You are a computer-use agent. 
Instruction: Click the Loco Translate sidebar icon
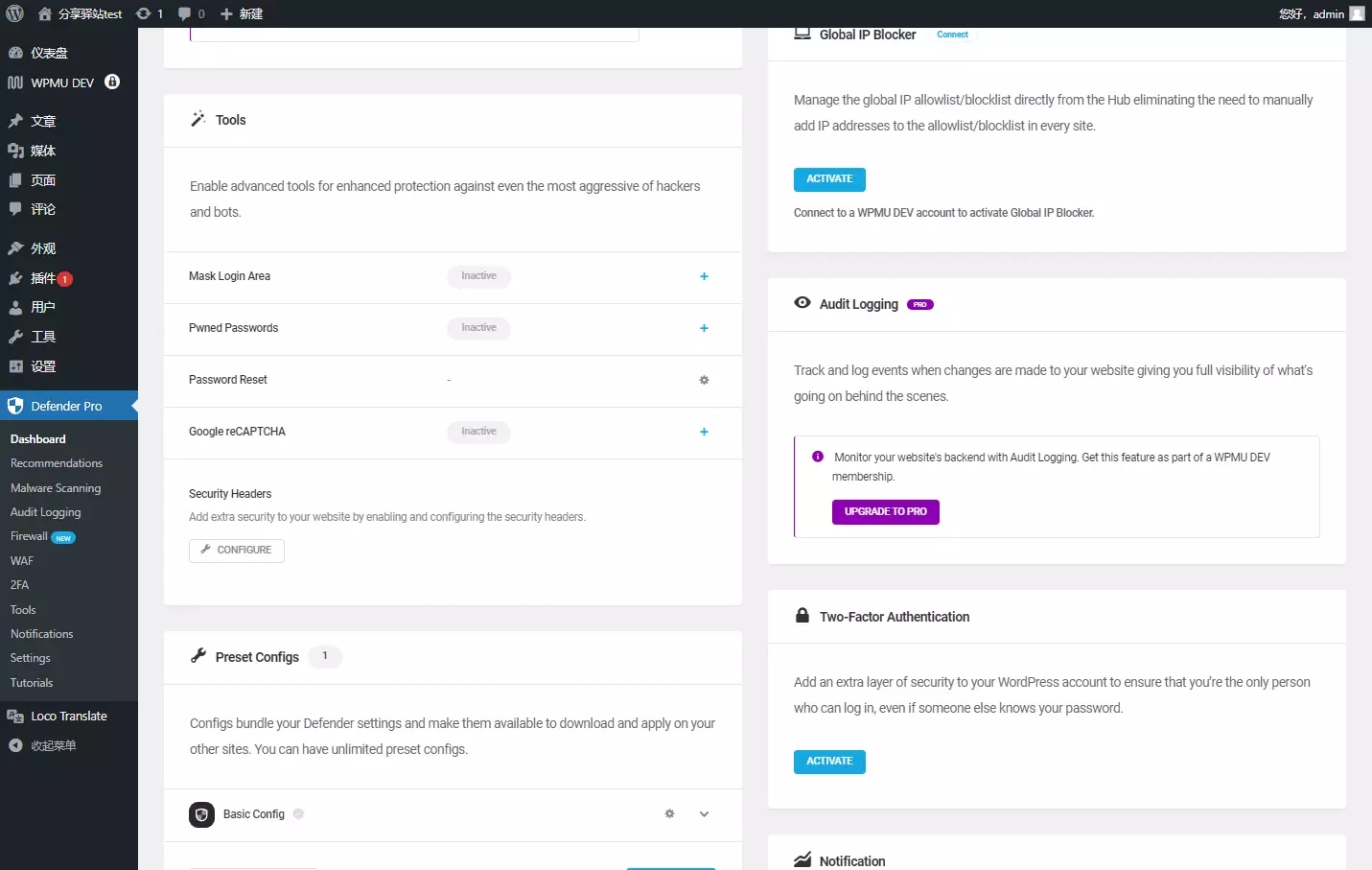15,717
